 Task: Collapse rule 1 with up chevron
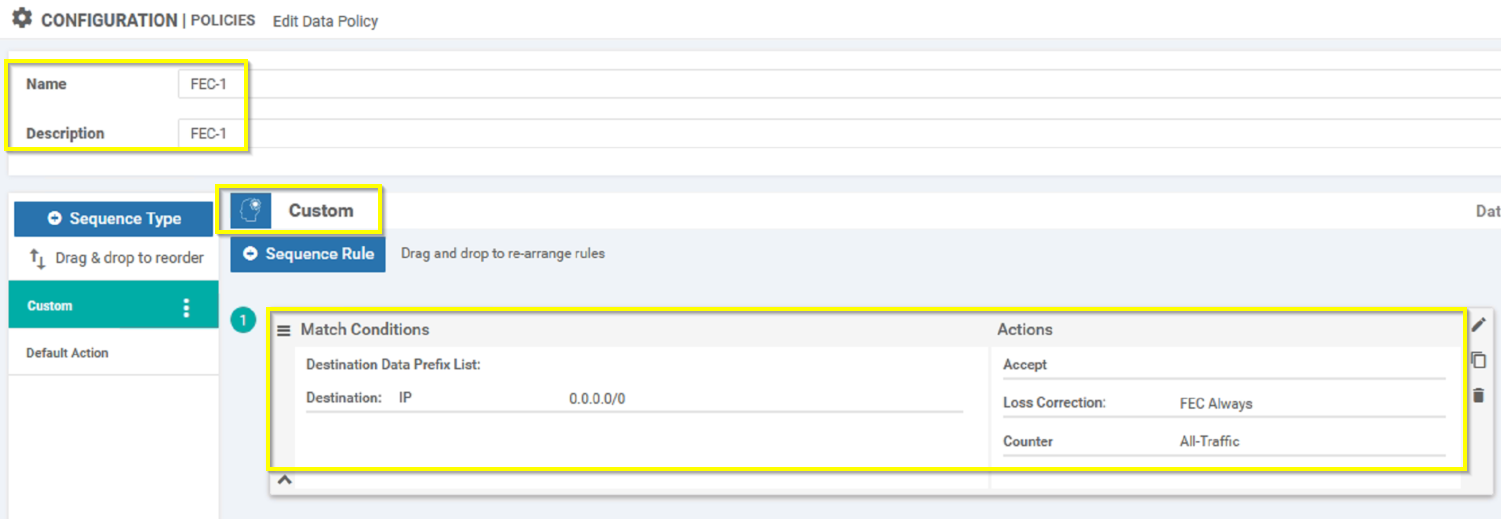[283, 480]
